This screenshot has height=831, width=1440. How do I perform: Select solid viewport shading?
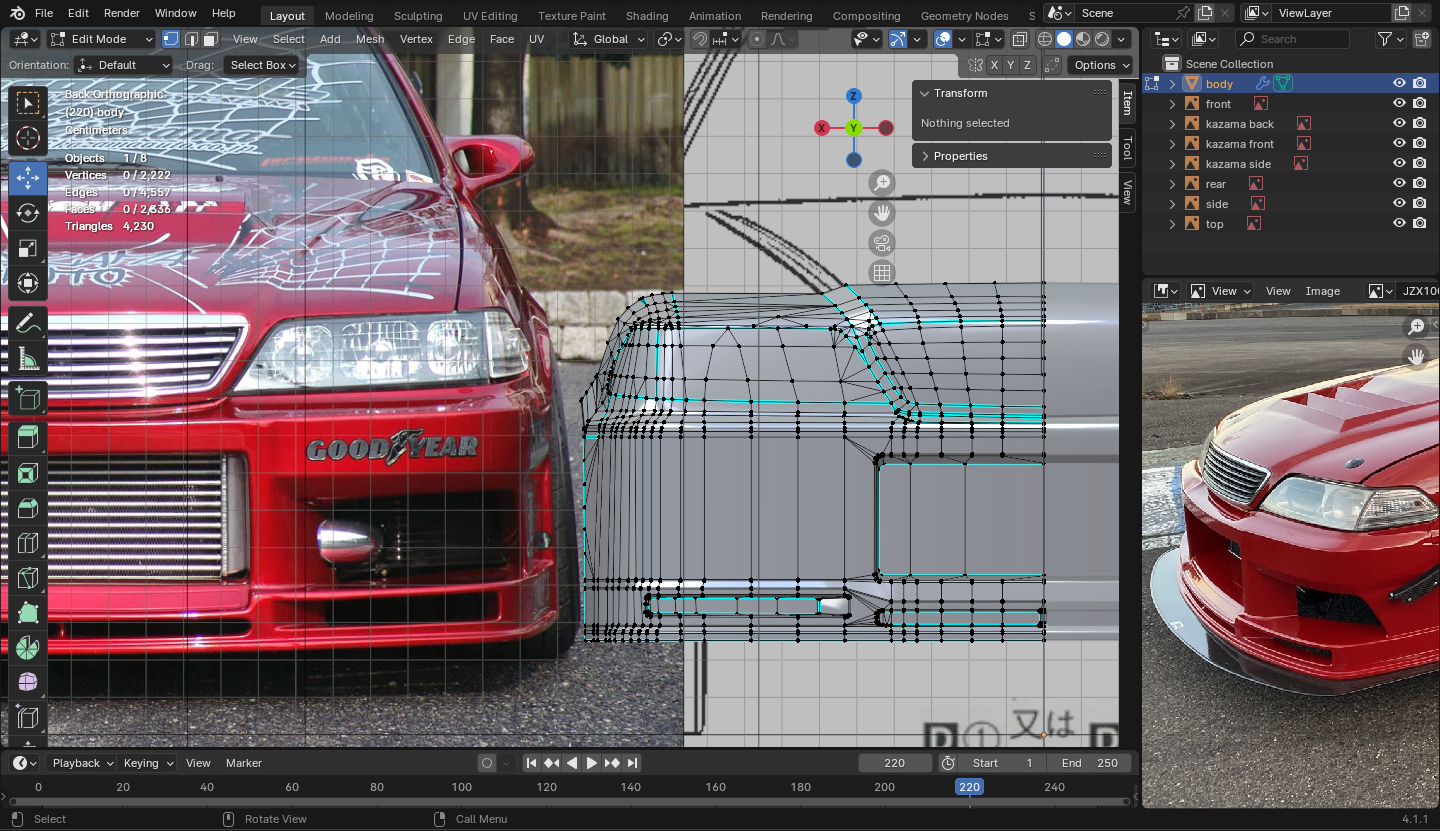(x=1064, y=39)
